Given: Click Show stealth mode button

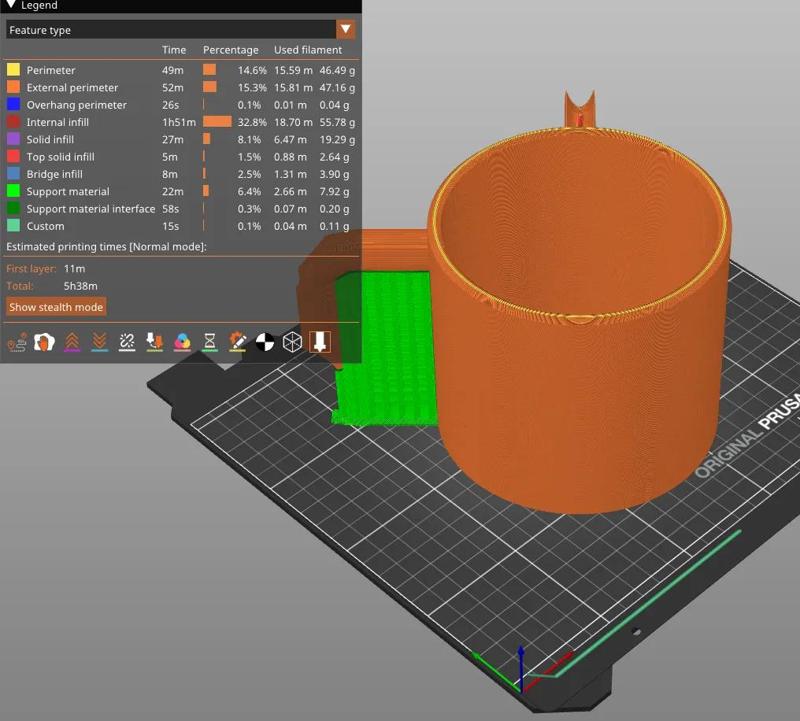Looking at the screenshot, I should [56, 307].
